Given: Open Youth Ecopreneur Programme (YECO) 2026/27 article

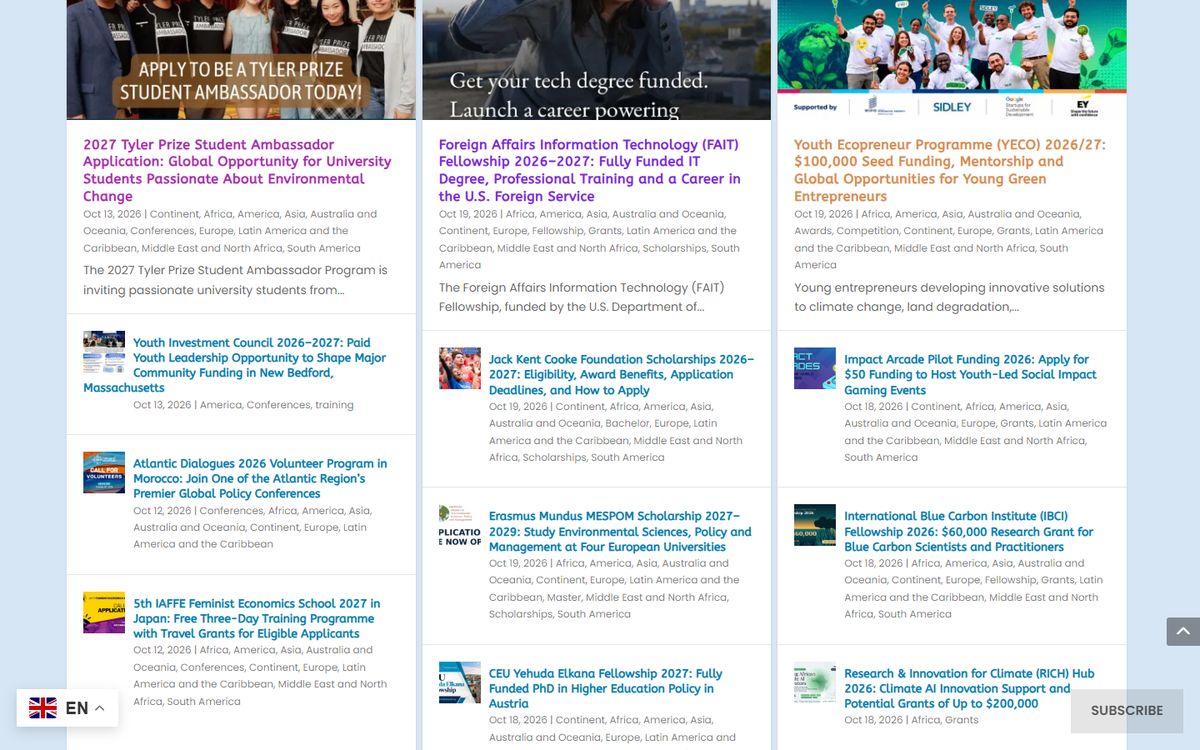Looking at the screenshot, I should tap(950, 170).
